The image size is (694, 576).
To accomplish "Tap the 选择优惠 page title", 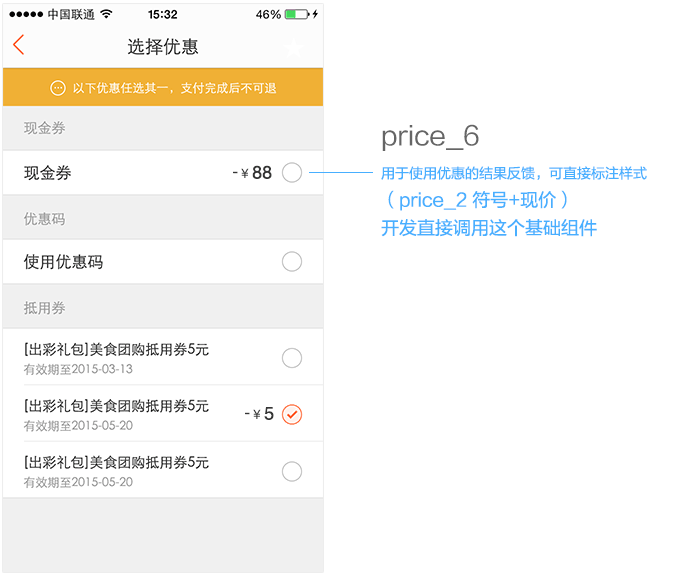I will tap(163, 46).
